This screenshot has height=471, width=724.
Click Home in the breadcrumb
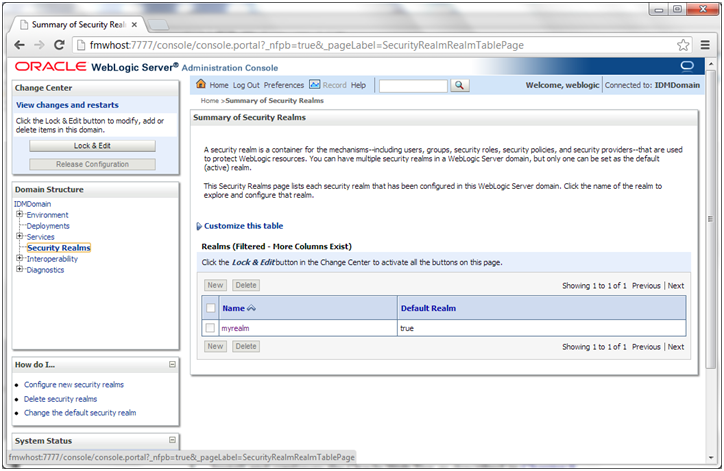(x=210, y=100)
